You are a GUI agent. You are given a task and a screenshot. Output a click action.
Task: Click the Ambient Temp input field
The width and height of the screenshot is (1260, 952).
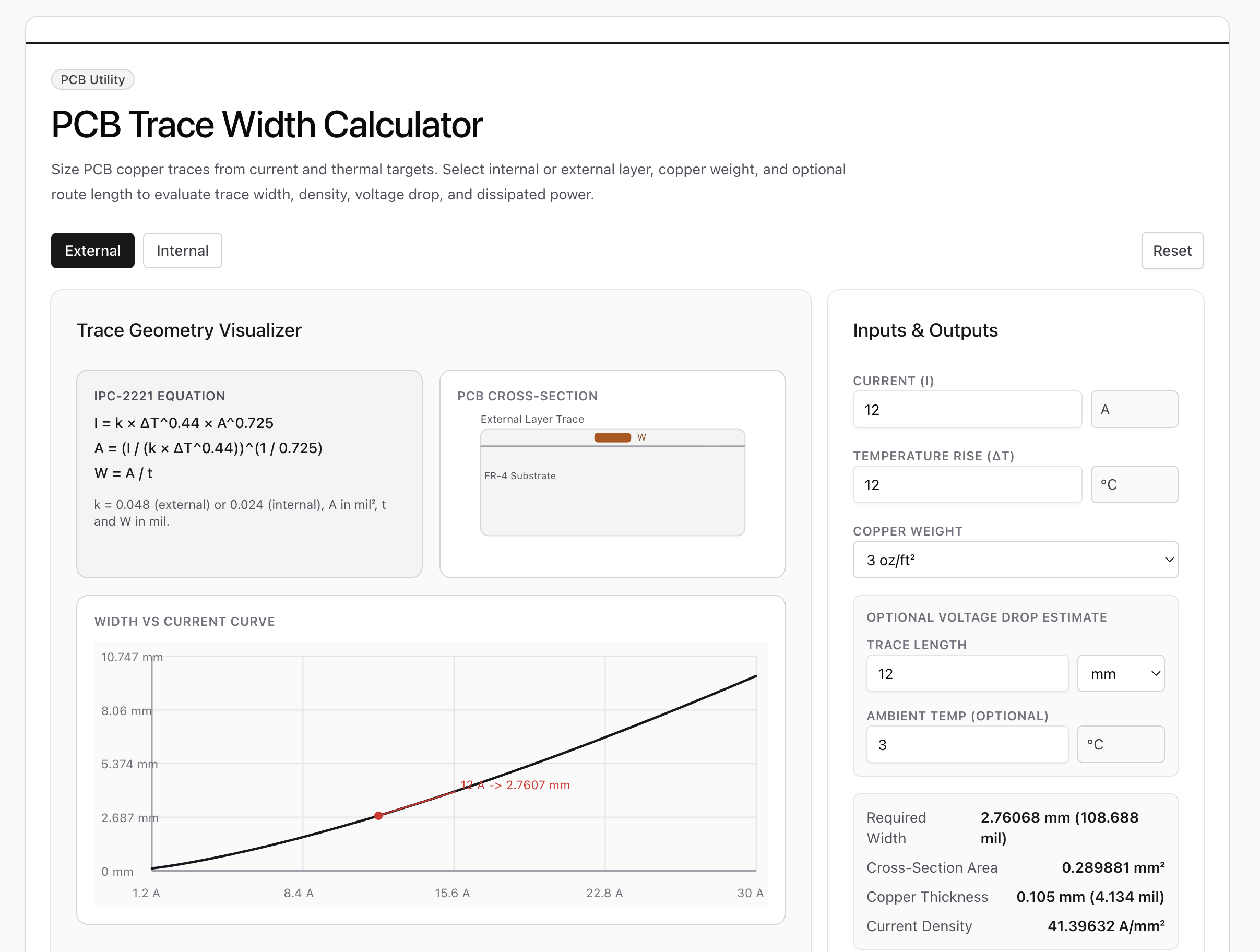[x=967, y=745]
